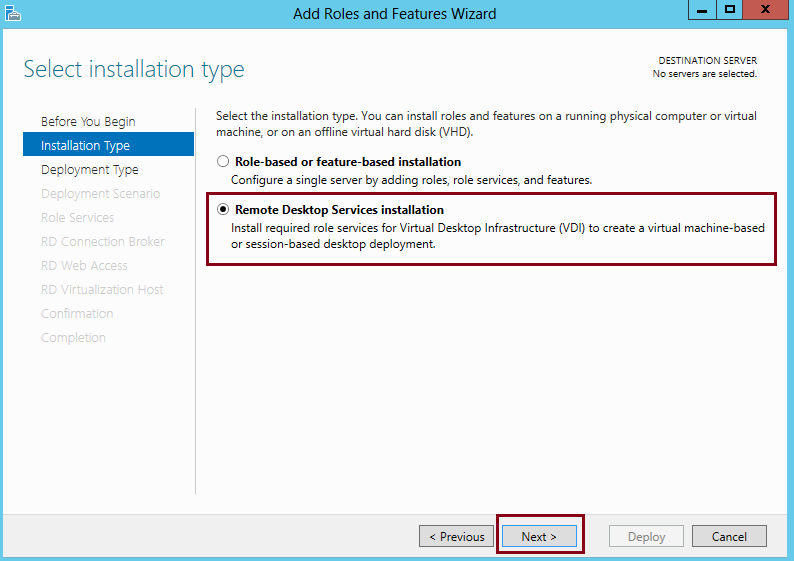The width and height of the screenshot is (794, 561).
Task: Open the Deployment Type step
Action: (x=90, y=170)
